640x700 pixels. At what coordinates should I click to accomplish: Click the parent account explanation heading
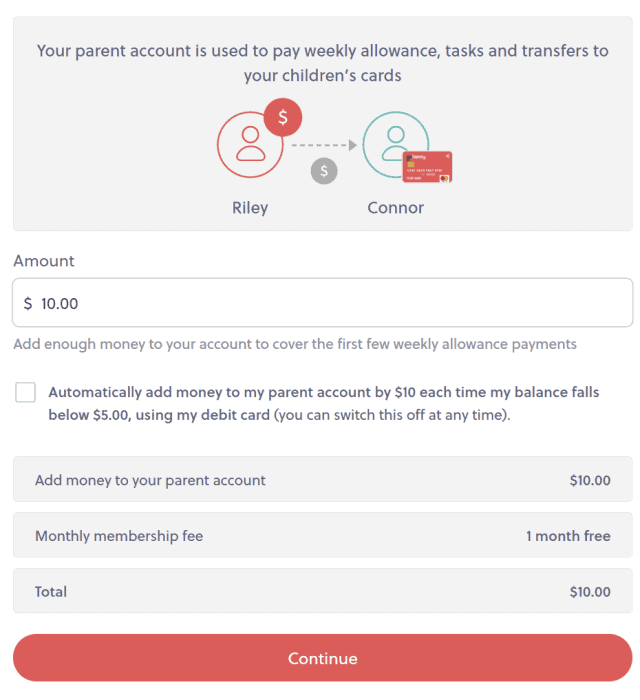322,62
